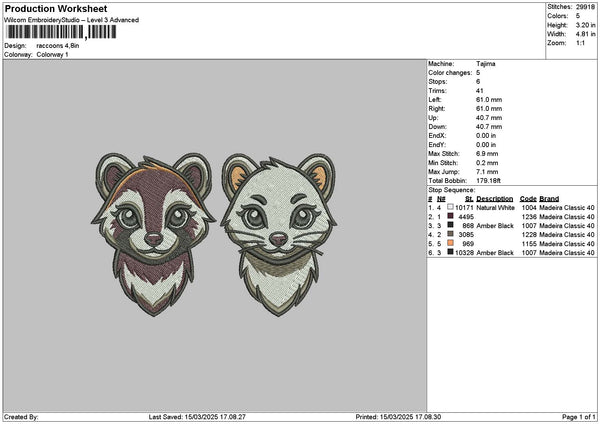600x424 pixels.
Task: Click the Code column header
Action: (528, 198)
